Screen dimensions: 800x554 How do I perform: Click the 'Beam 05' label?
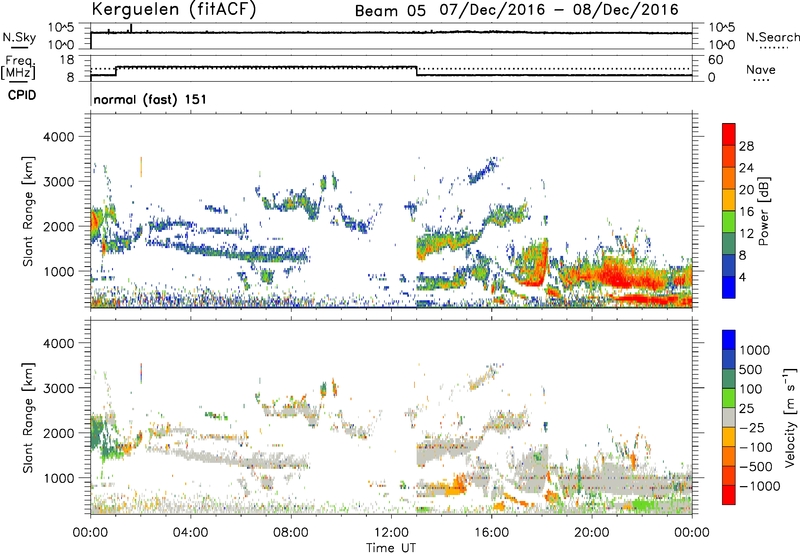[390, 11]
